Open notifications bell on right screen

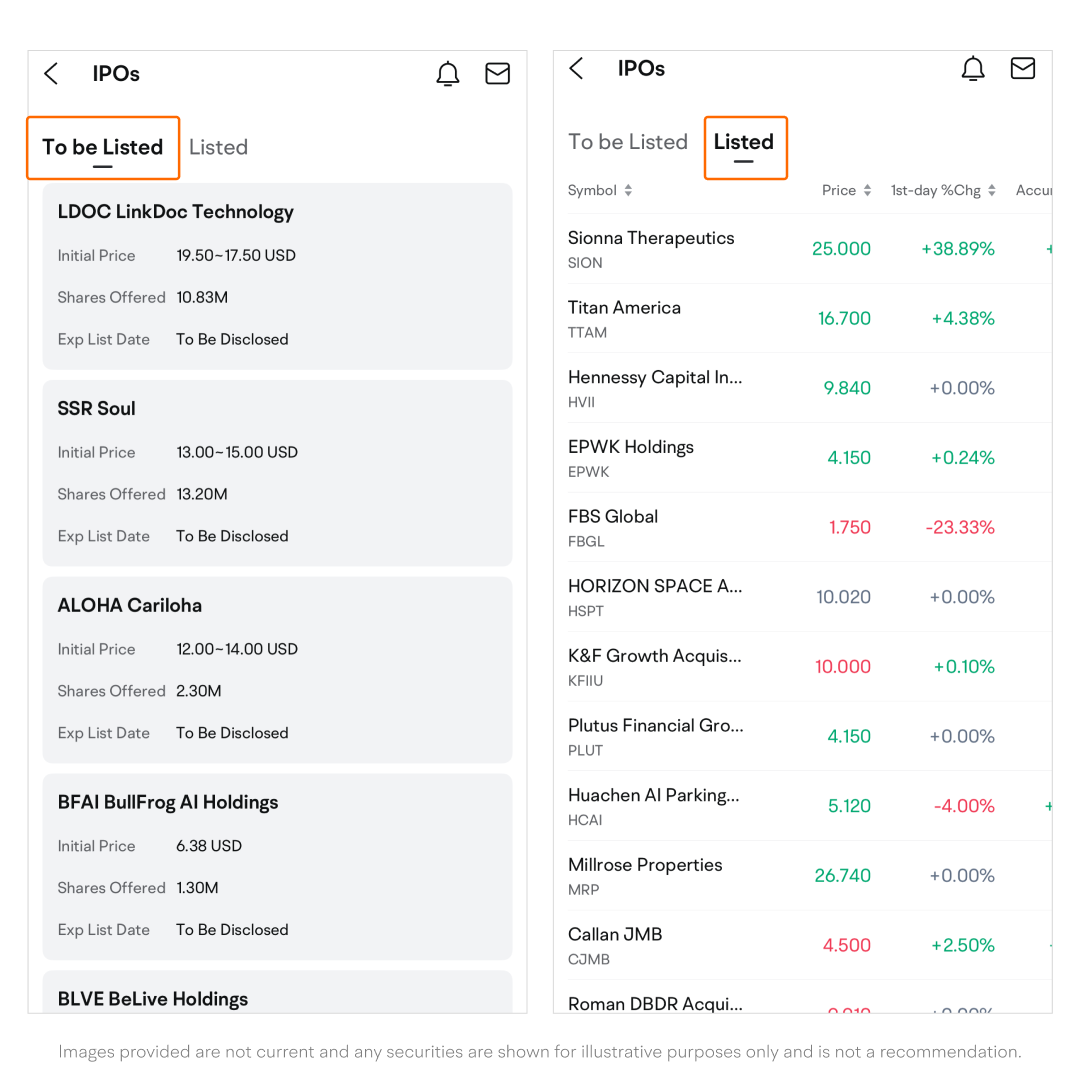pyautogui.click(x=972, y=69)
